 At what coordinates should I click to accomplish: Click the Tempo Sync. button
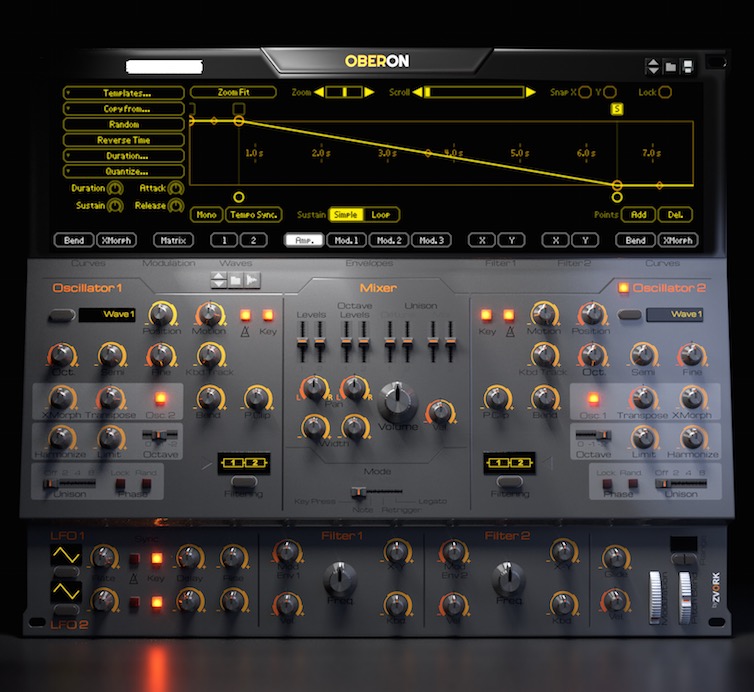(x=253, y=214)
